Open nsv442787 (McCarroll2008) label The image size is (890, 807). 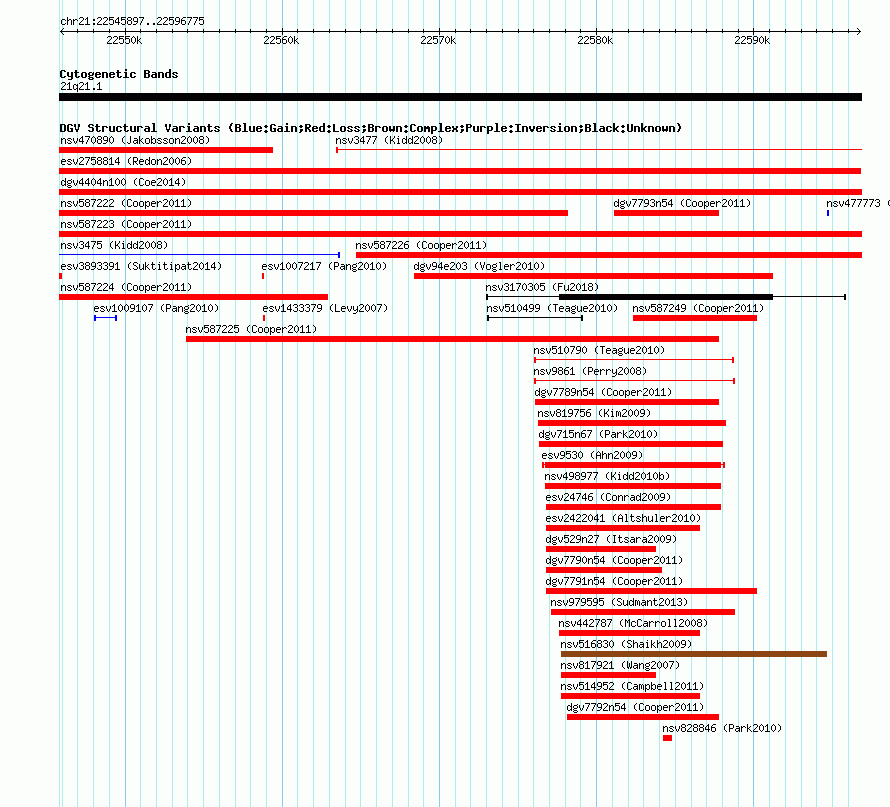[633, 623]
